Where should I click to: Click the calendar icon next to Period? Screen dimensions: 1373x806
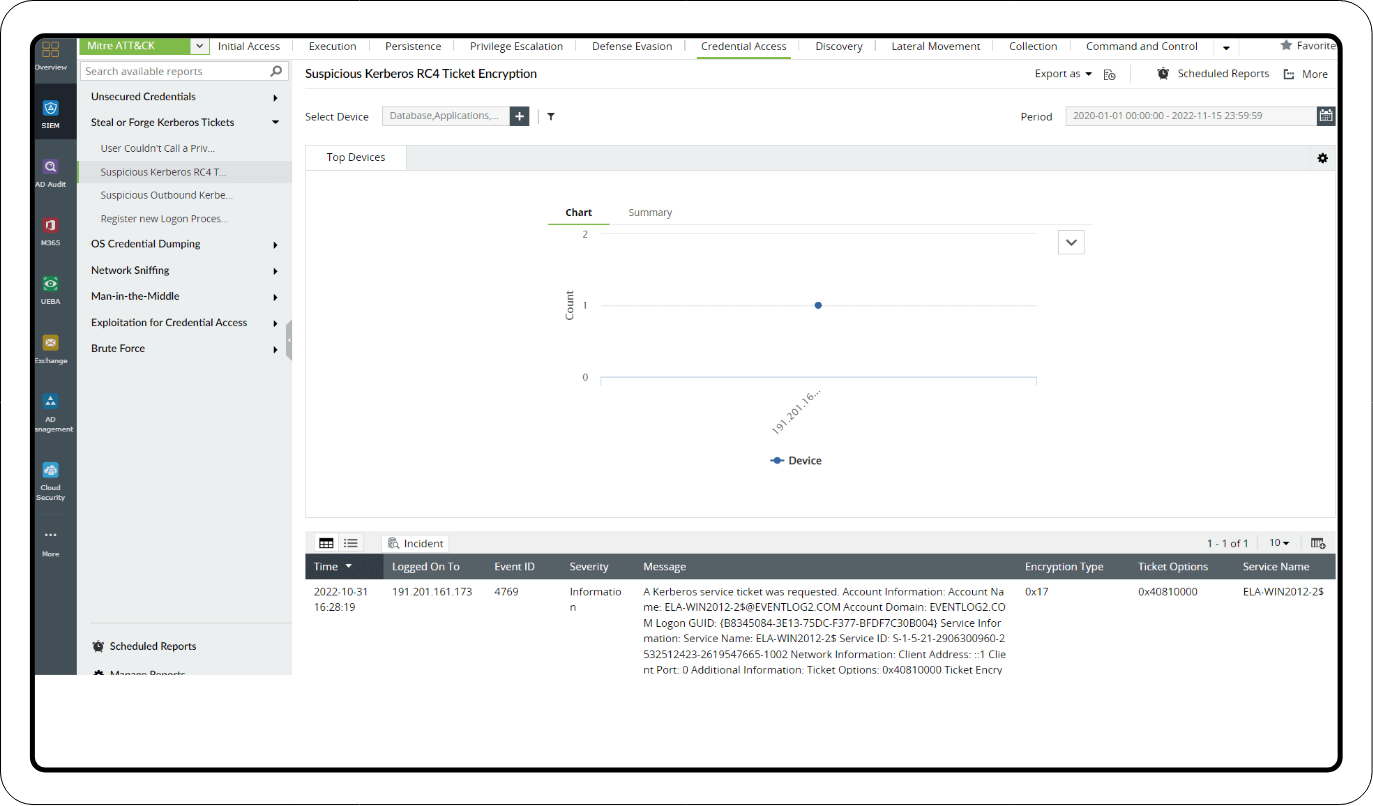[x=1326, y=115]
